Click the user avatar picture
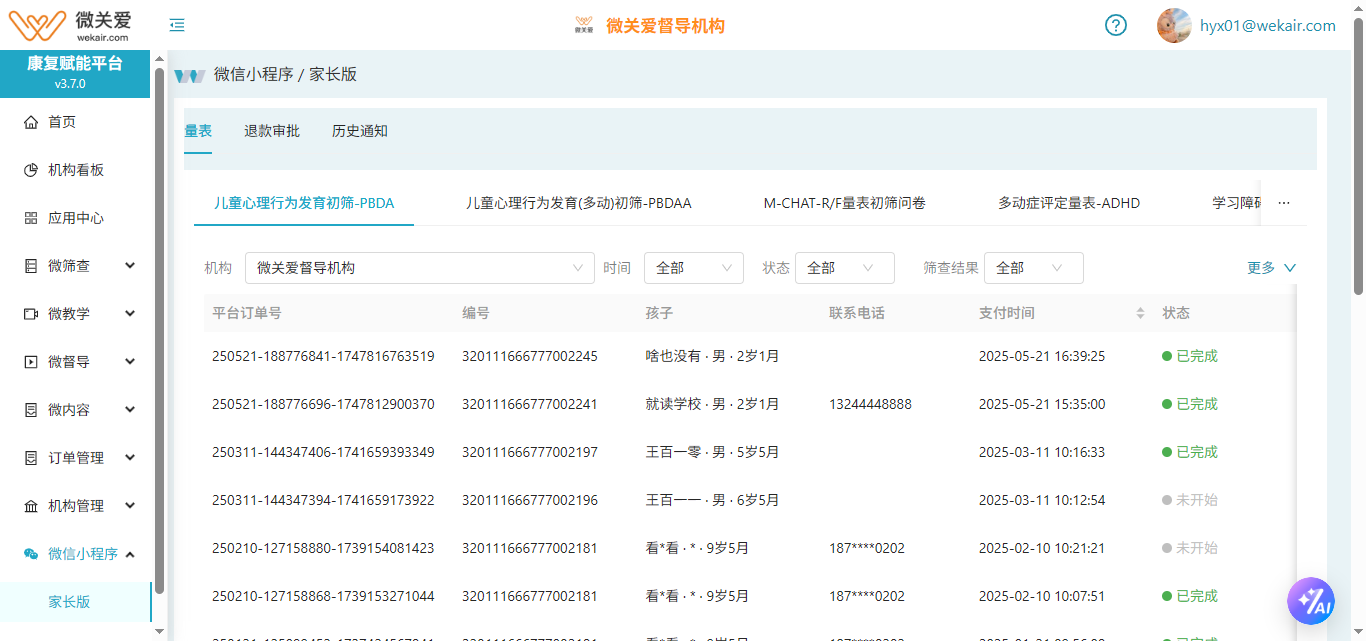The height and width of the screenshot is (641, 1366). pos(1174,26)
